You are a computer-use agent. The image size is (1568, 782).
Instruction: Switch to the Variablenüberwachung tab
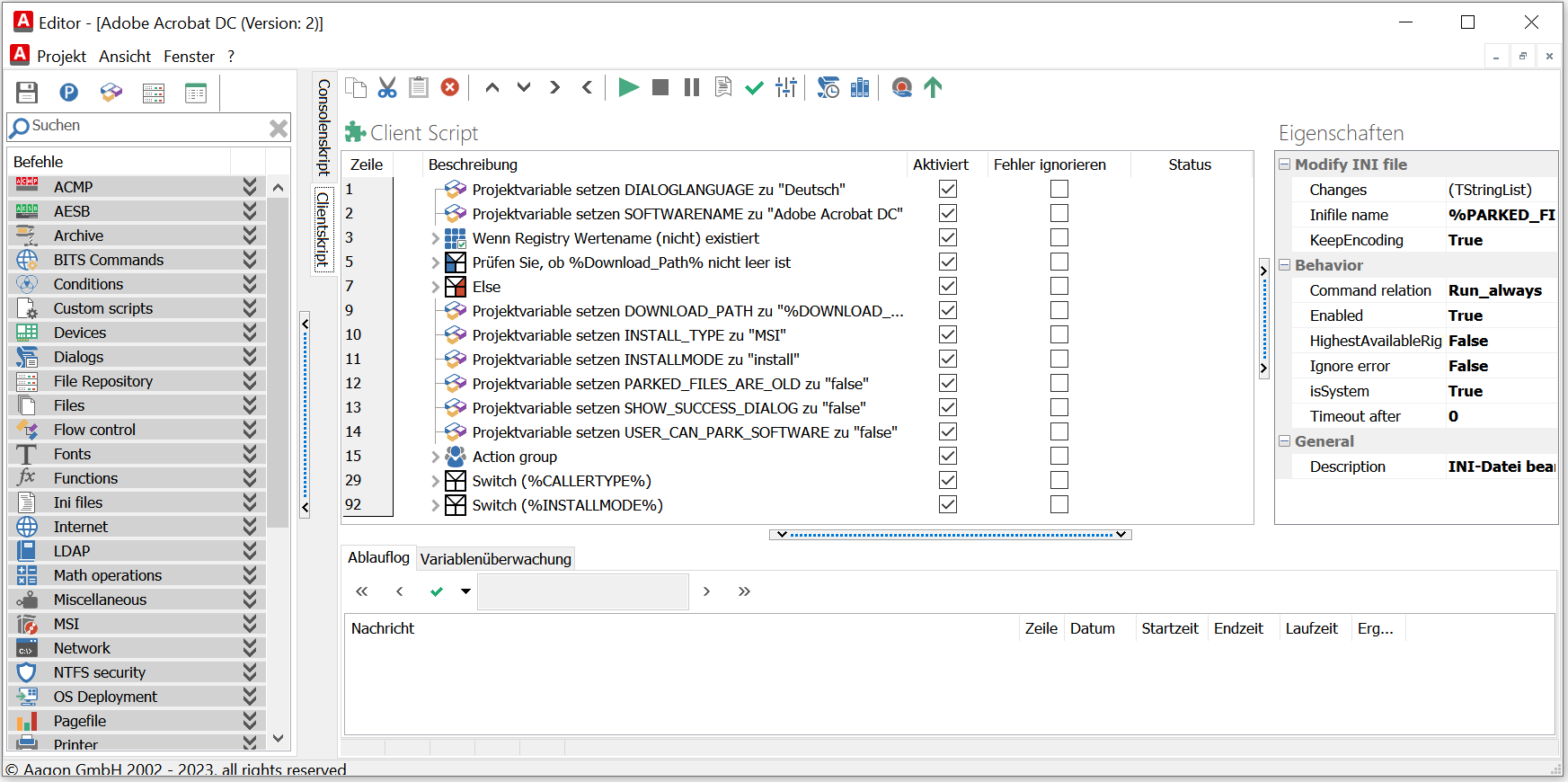[x=495, y=559]
